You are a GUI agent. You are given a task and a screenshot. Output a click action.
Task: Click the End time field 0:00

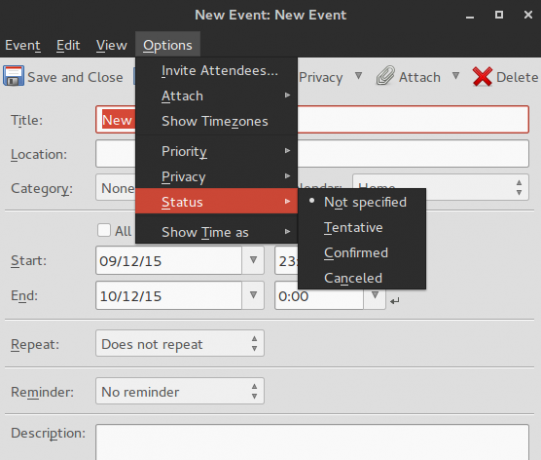[x=319, y=295]
